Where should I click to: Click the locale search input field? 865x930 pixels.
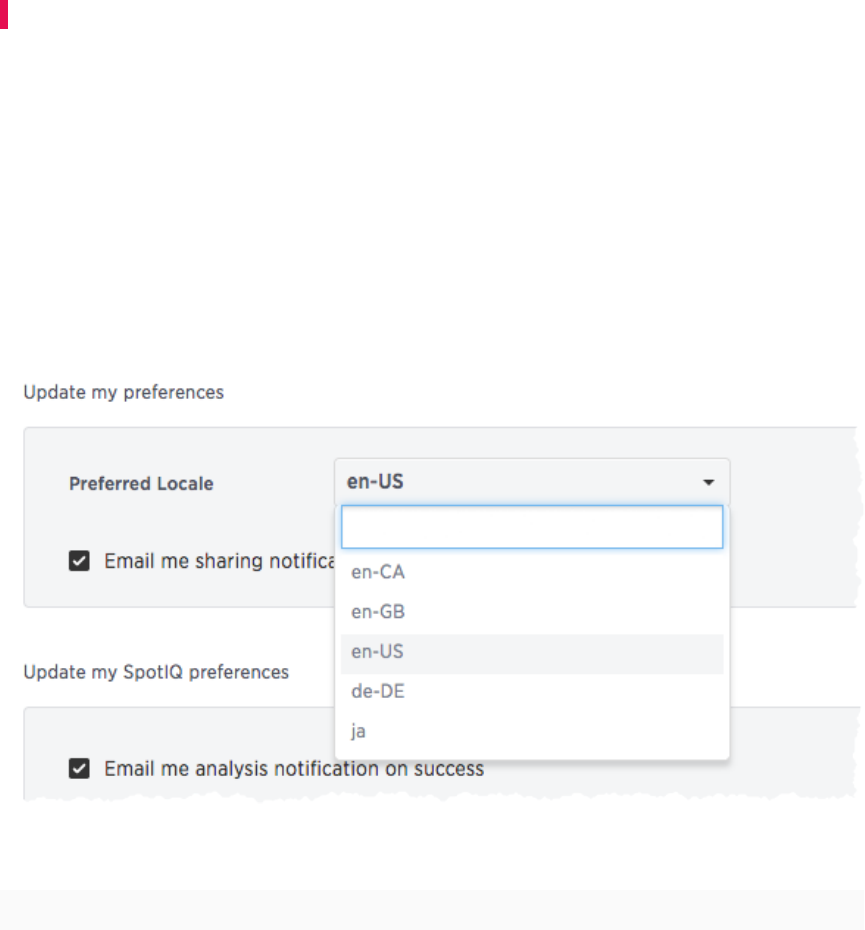(531, 527)
